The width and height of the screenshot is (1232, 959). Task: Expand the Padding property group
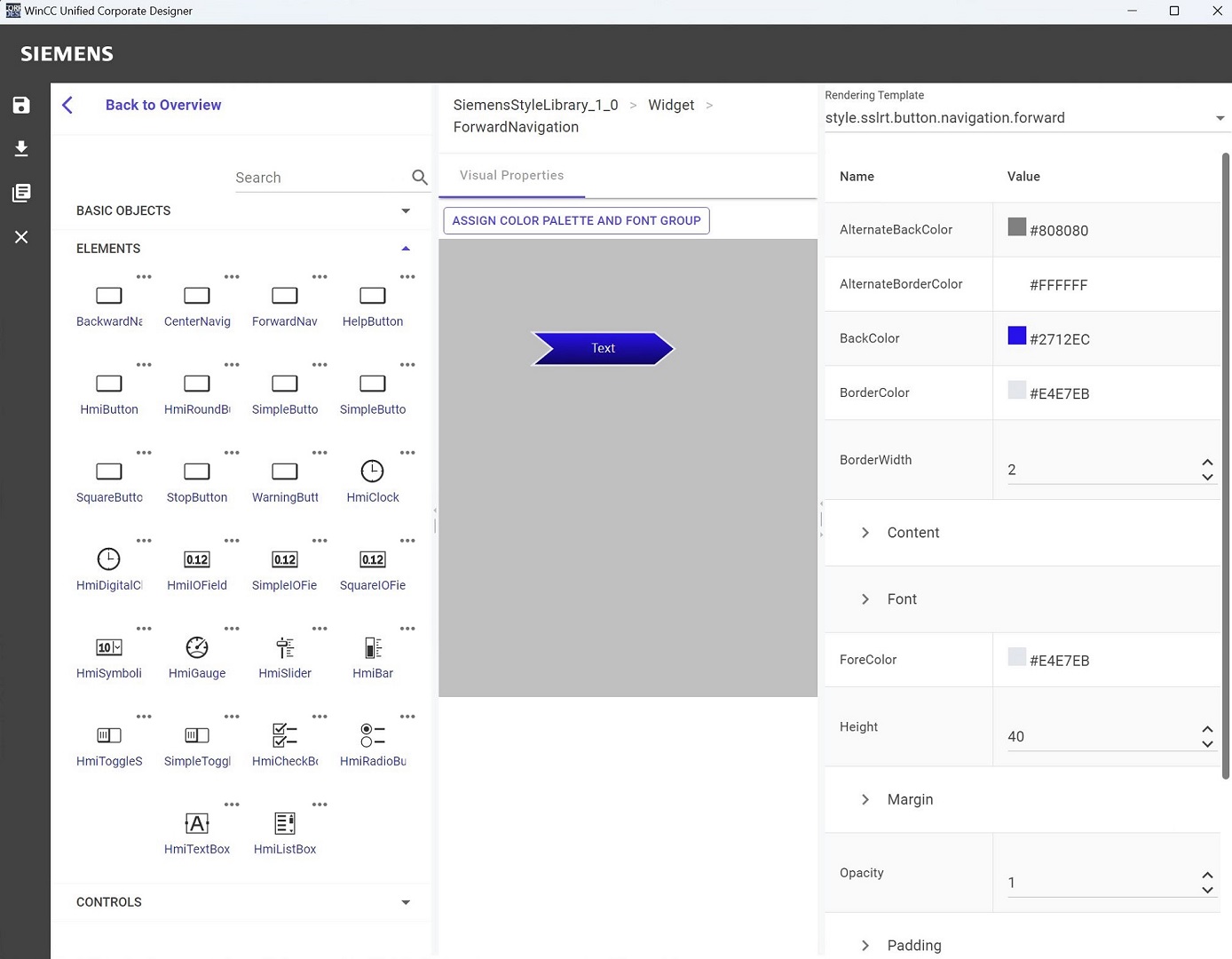coord(865,946)
